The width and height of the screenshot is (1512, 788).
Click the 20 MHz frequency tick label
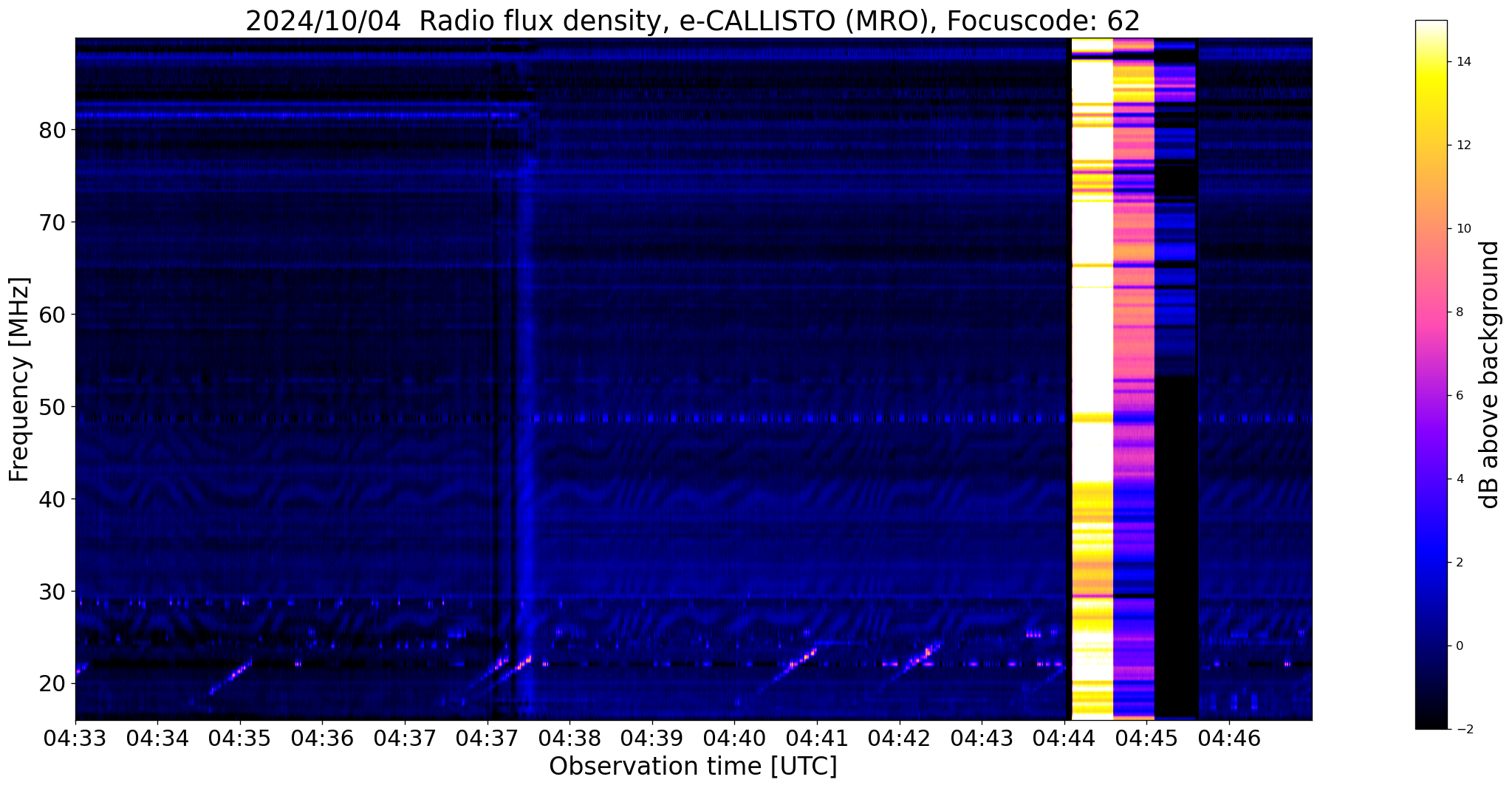[52, 684]
